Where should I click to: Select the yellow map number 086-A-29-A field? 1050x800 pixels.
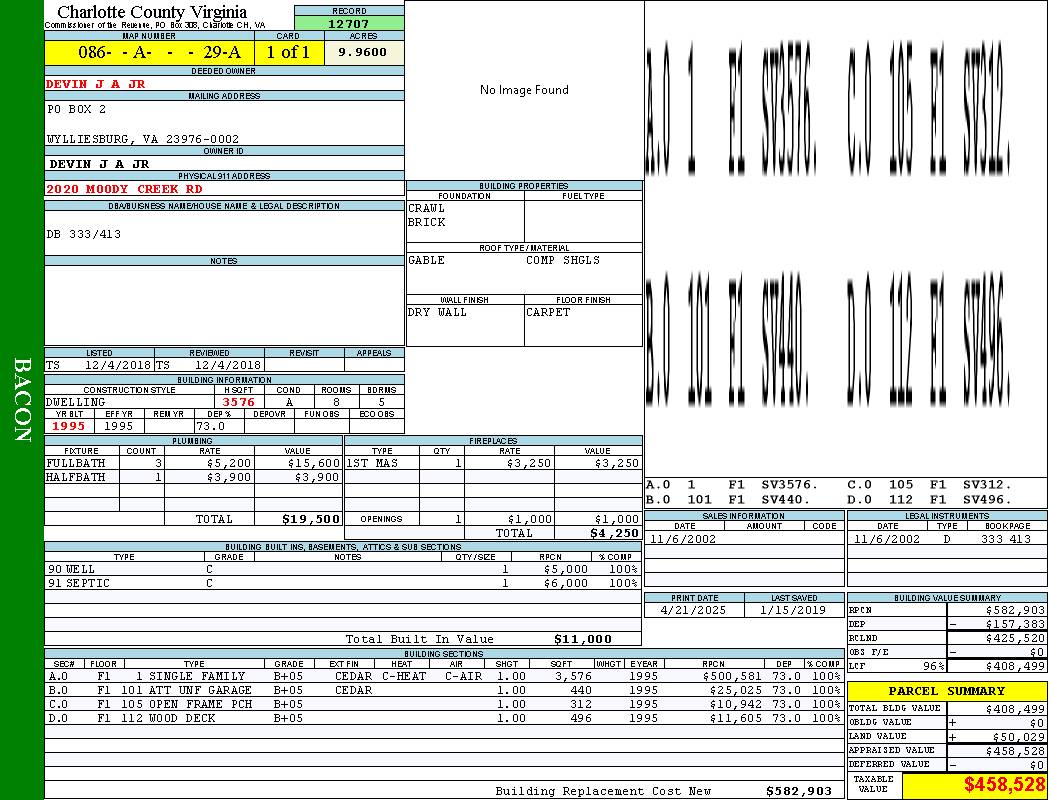(149, 52)
